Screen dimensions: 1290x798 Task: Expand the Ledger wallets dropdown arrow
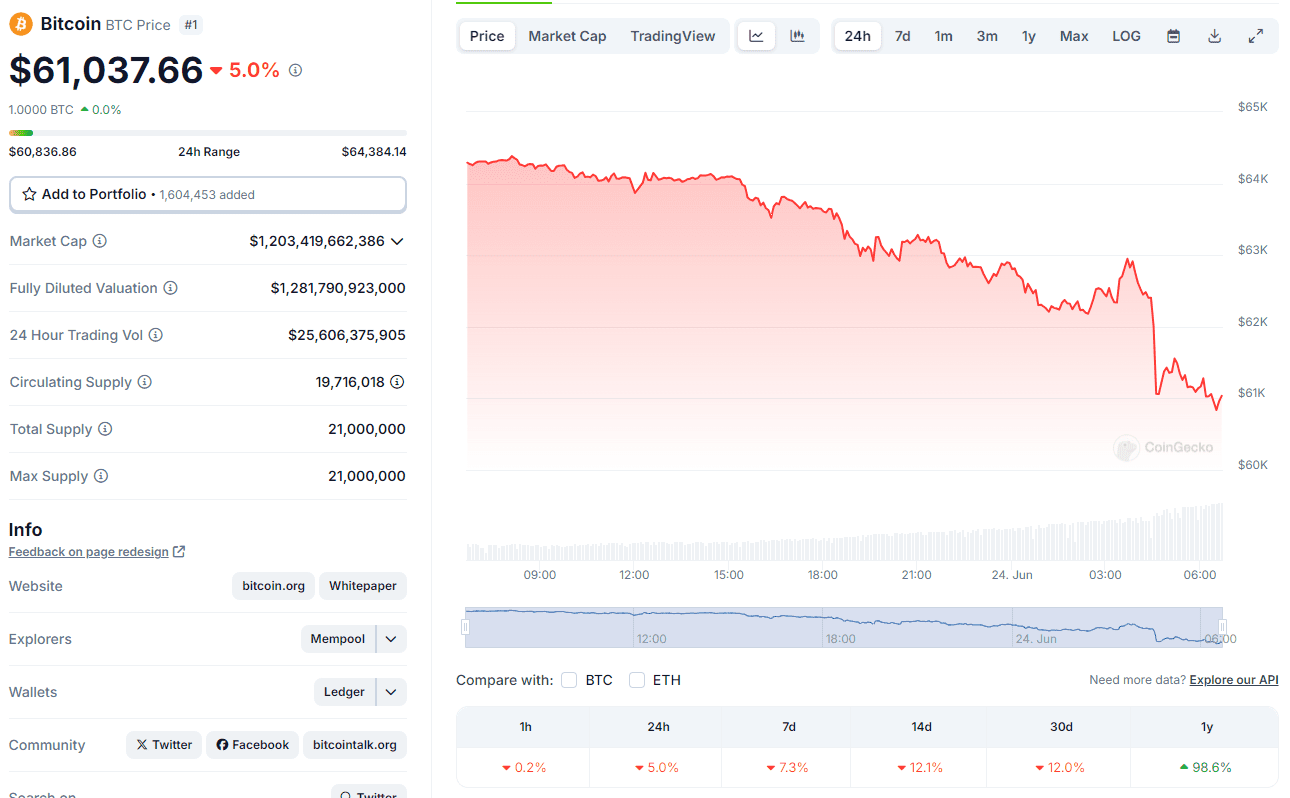coord(391,692)
